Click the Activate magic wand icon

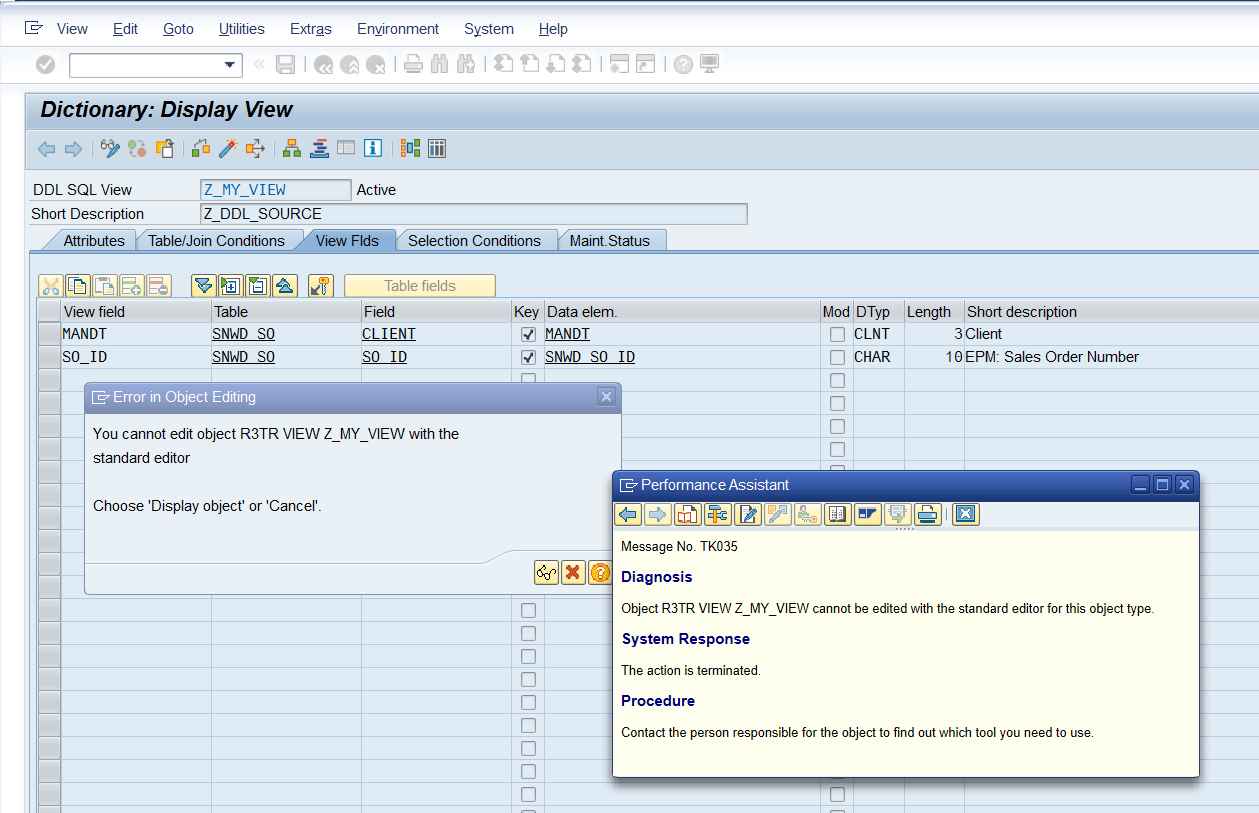pos(228,149)
